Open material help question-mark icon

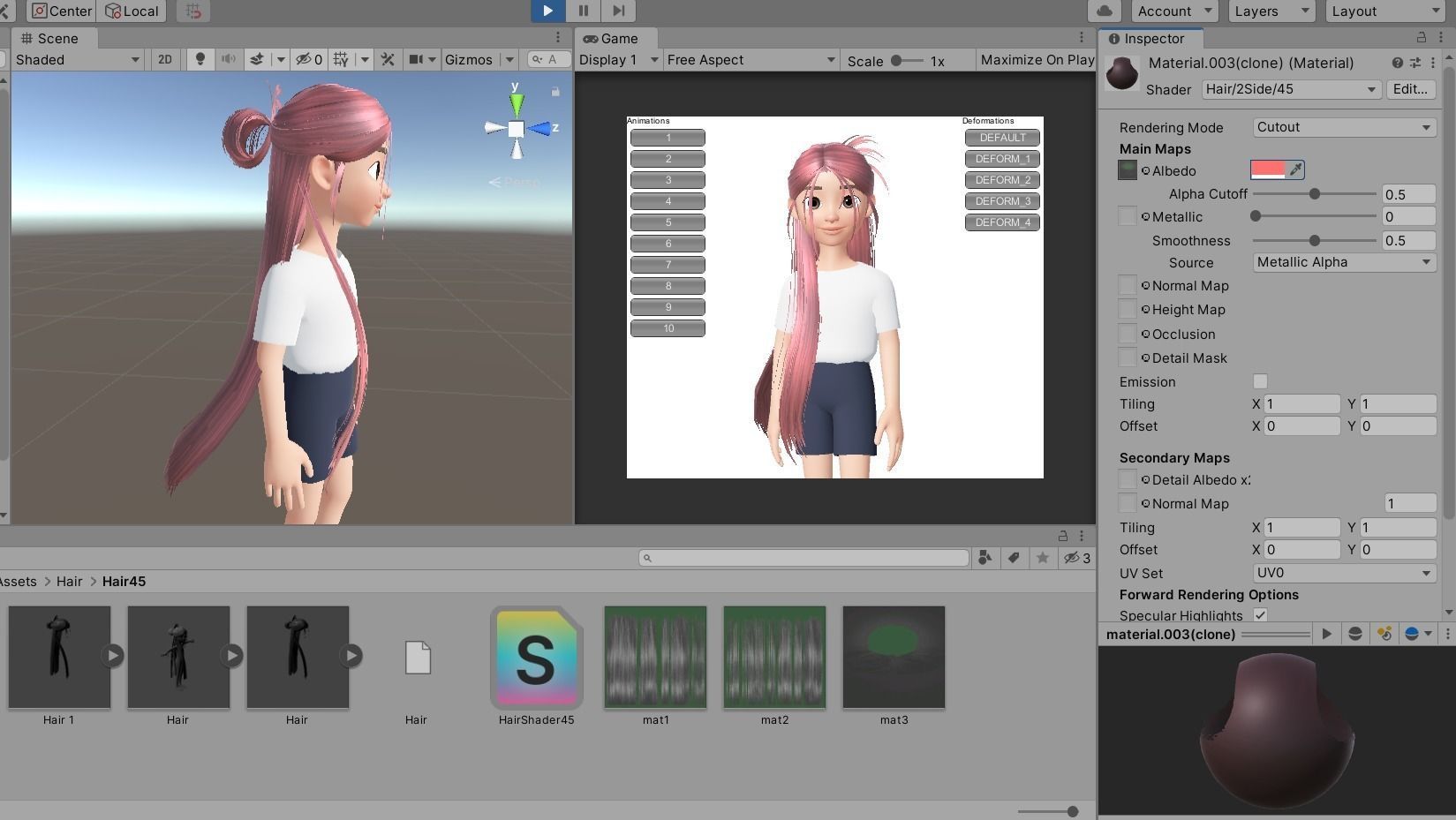tap(1397, 63)
